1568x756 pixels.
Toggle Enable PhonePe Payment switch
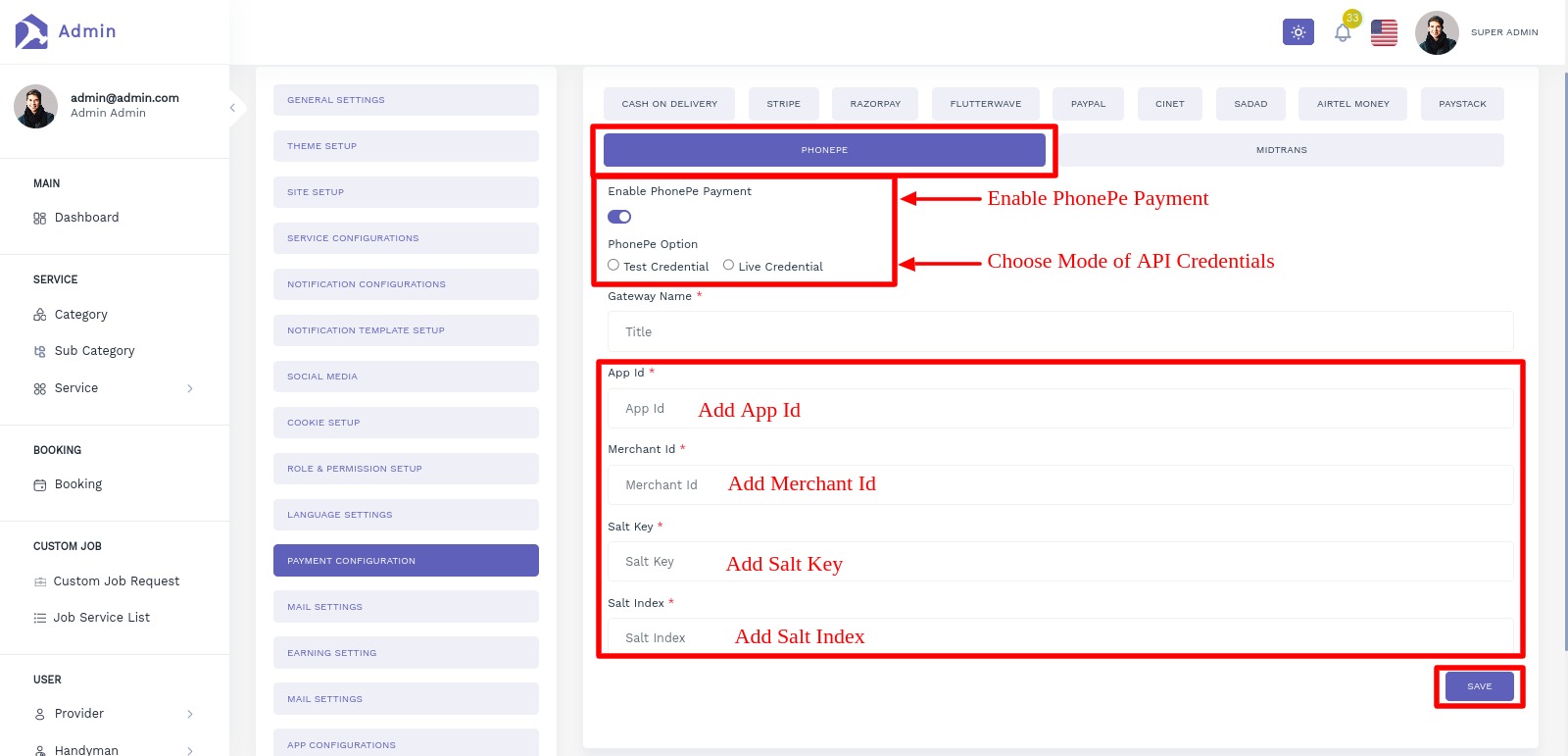click(619, 217)
